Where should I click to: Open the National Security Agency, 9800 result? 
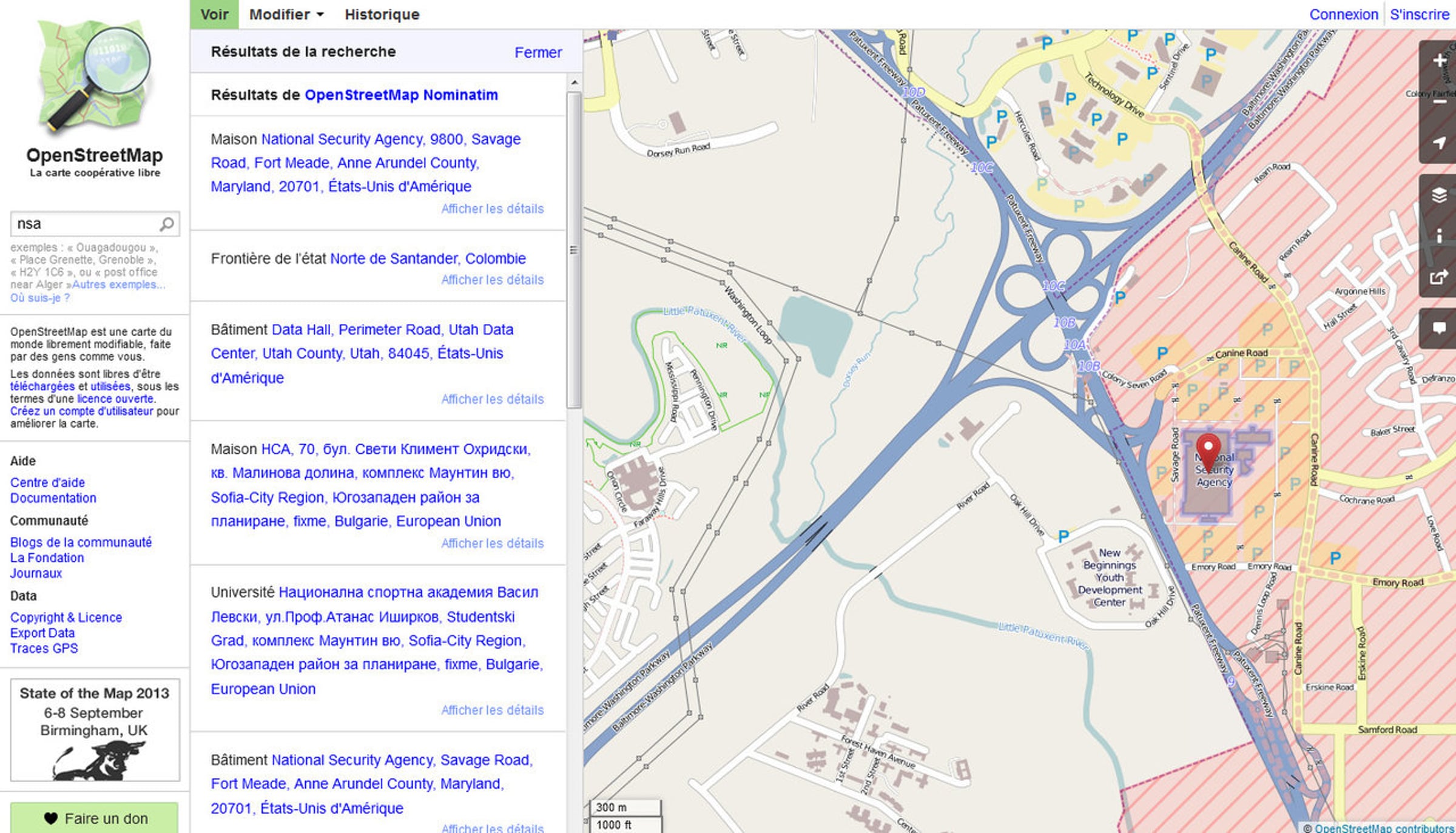click(366, 163)
